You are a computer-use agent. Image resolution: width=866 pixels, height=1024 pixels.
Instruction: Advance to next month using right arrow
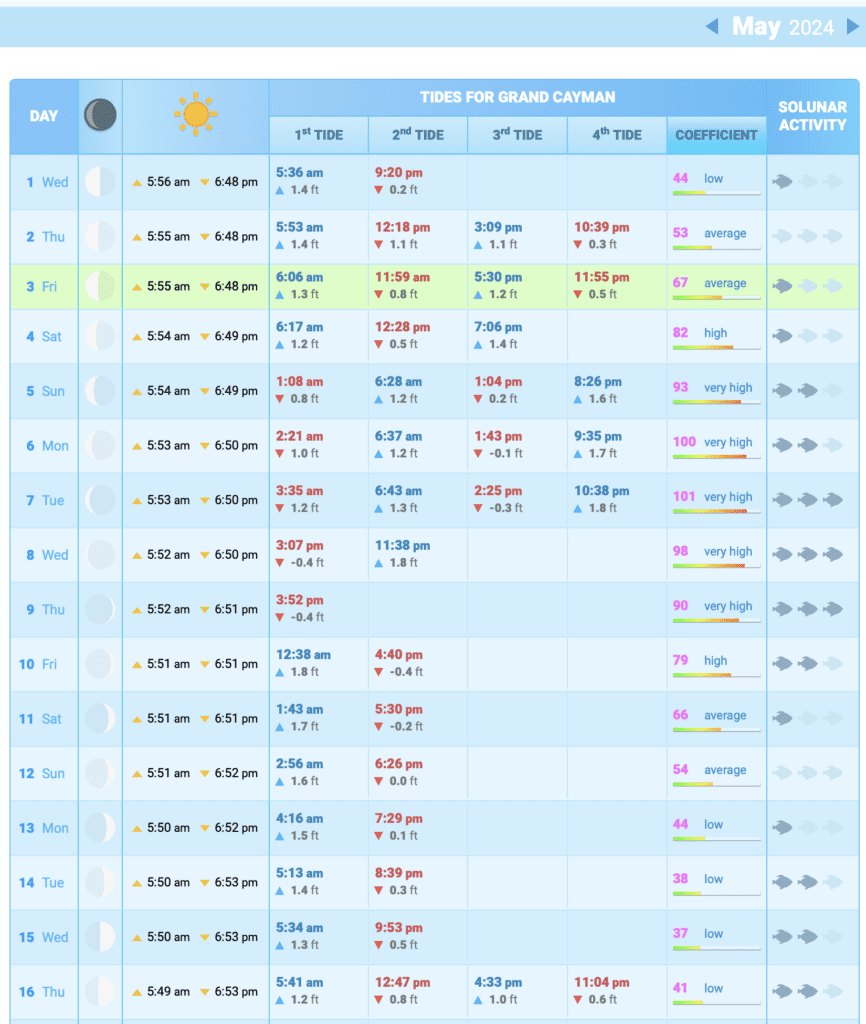852,26
